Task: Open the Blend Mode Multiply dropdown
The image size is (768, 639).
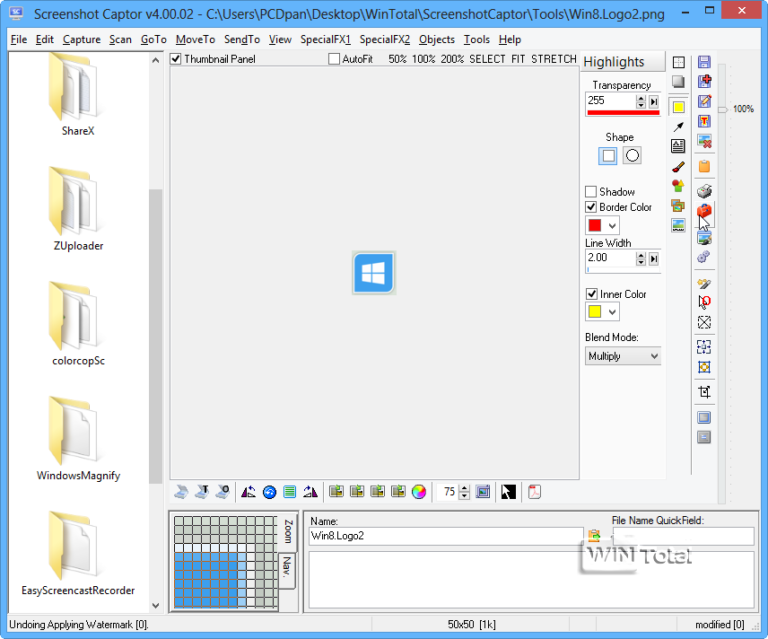Action: click(623, 356)
